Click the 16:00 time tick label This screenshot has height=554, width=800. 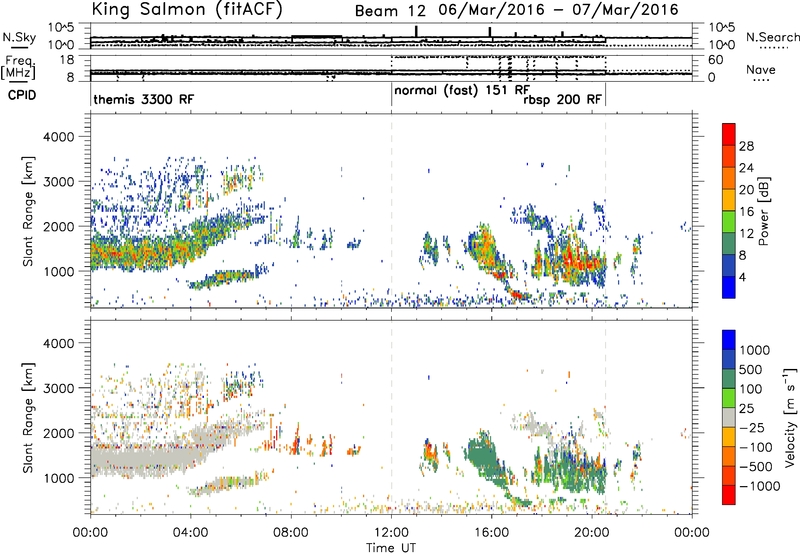click(491, 533)
